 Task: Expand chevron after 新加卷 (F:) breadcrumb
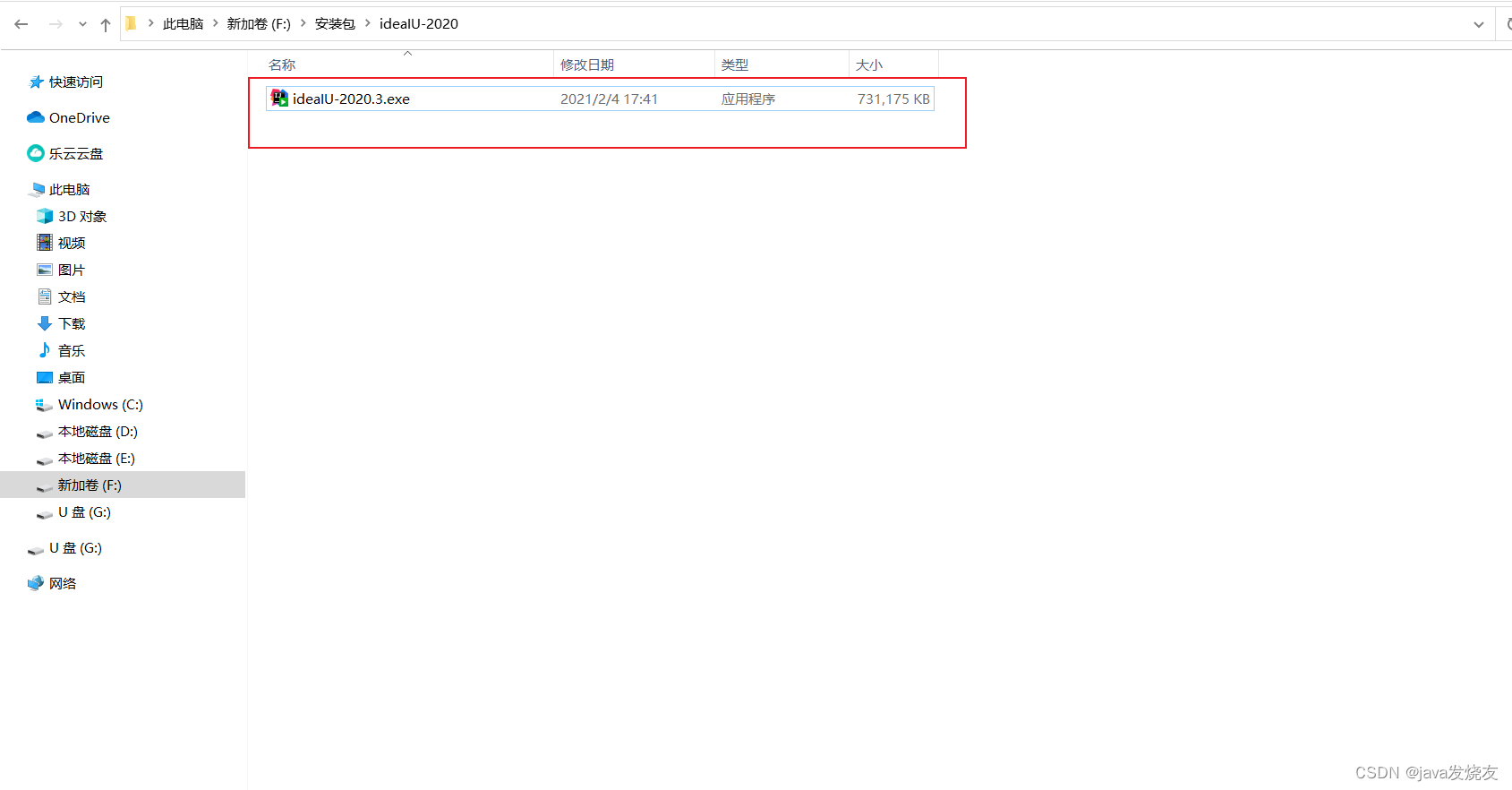[303, 23]
